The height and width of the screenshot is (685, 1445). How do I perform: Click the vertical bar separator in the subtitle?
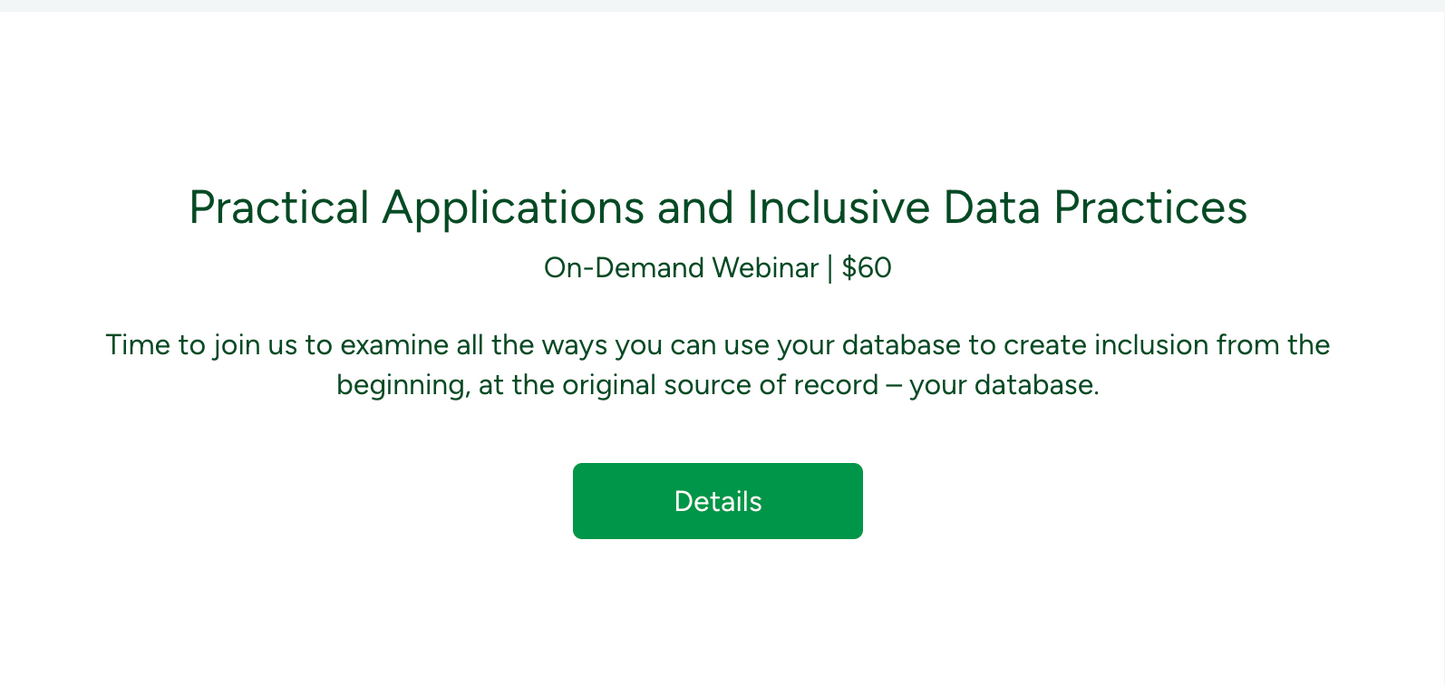831,267
